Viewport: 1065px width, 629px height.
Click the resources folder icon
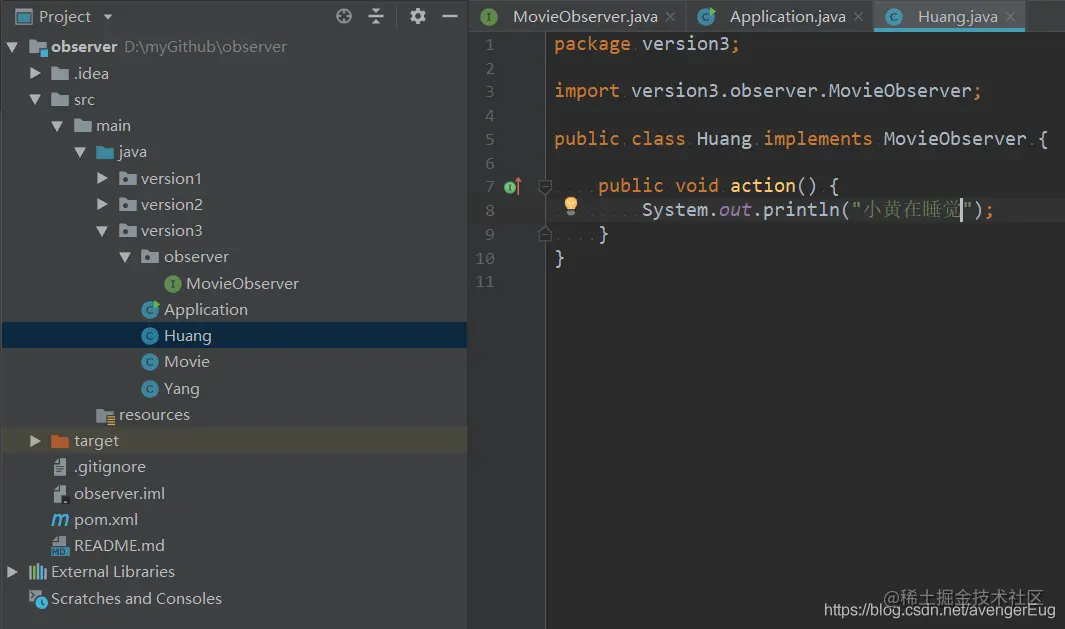click(x=105, y=416)
